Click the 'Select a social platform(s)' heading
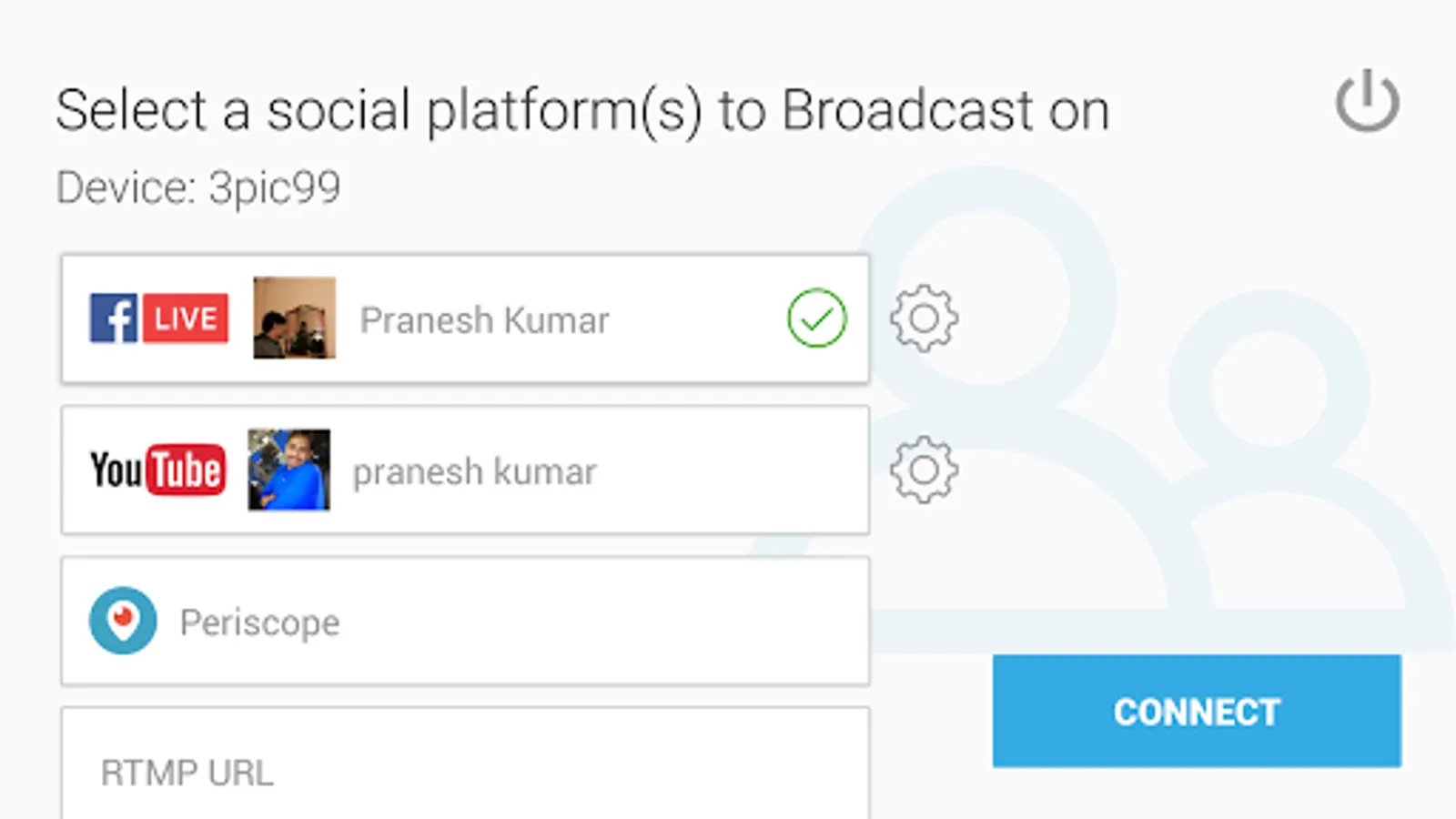 (582, 111)
